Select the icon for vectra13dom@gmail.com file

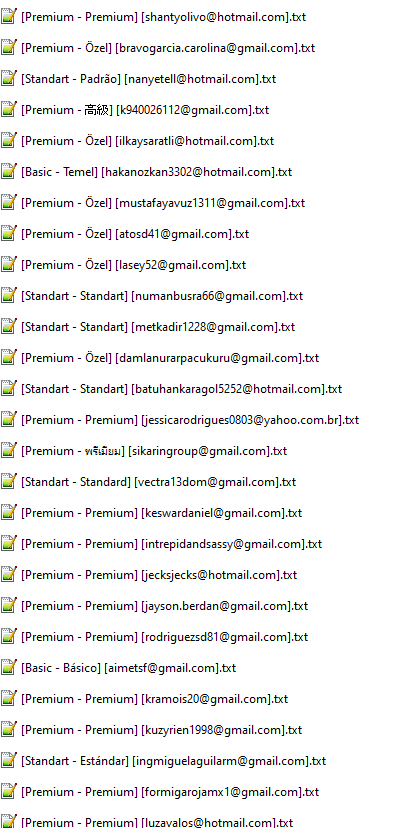tap(8, 482)
